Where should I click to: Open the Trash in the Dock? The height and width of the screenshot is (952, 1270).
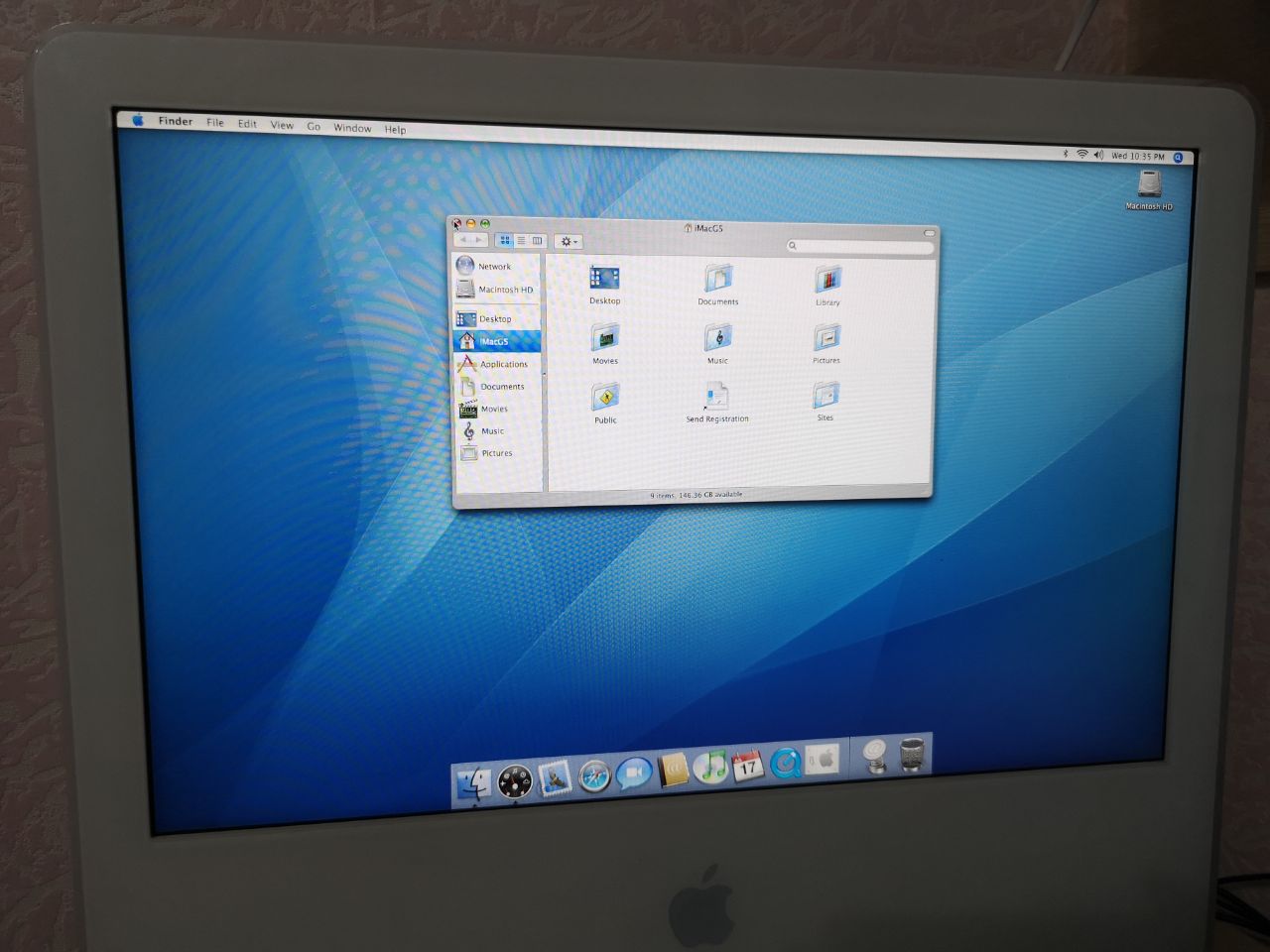[x=913, y=755]
